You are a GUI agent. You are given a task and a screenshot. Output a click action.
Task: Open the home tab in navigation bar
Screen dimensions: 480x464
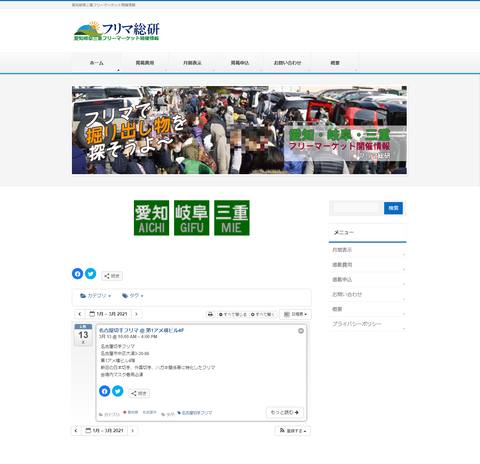click(x=96, y=63)
